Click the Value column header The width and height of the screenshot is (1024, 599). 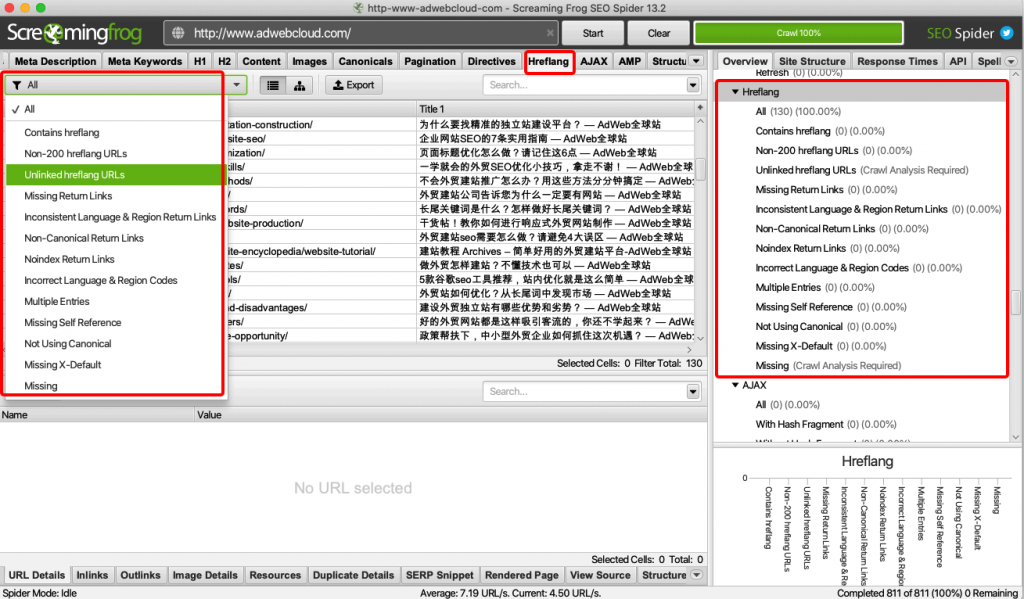(x=451, y=415)
